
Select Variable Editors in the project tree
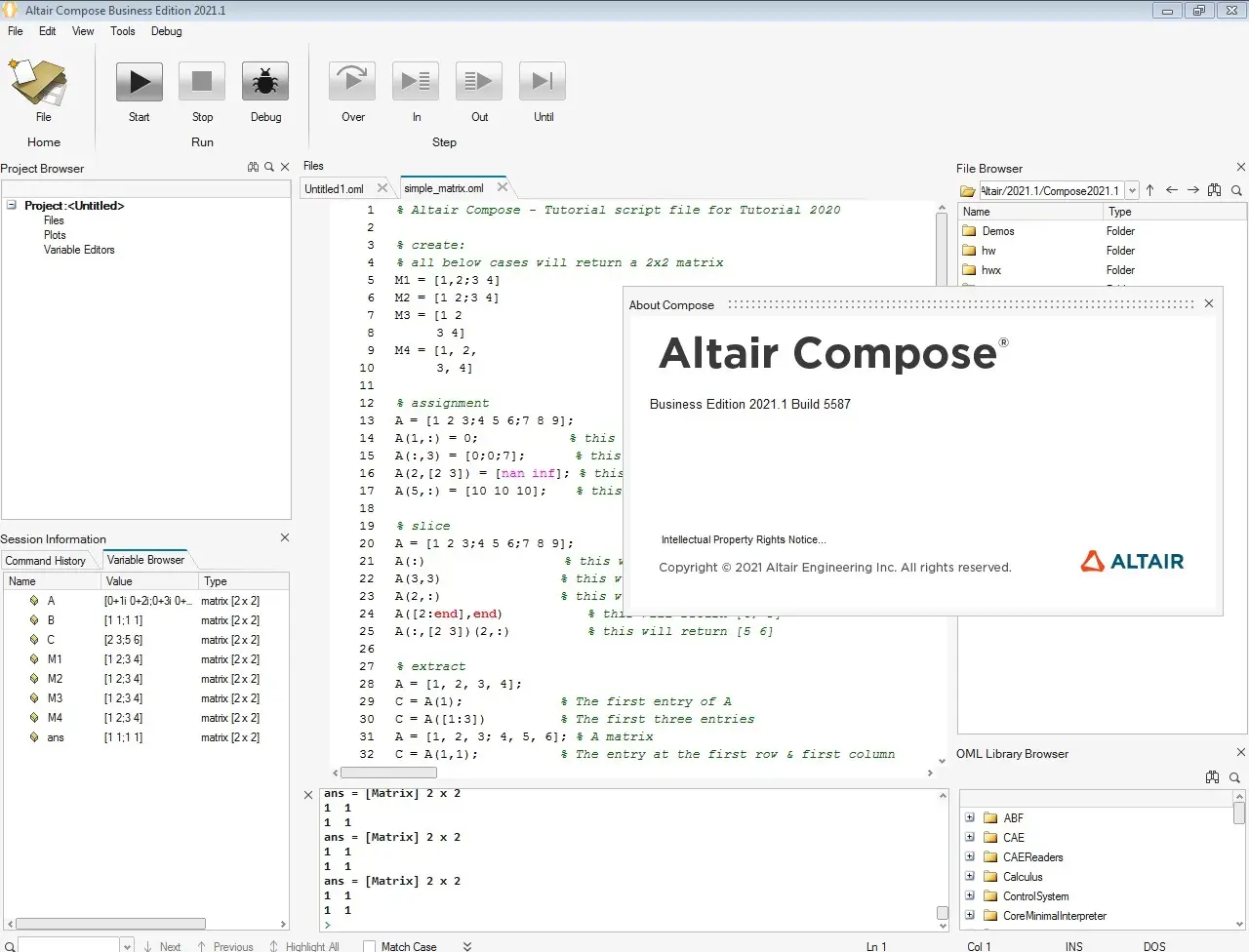pyautogui.click(x=79, y=250)
